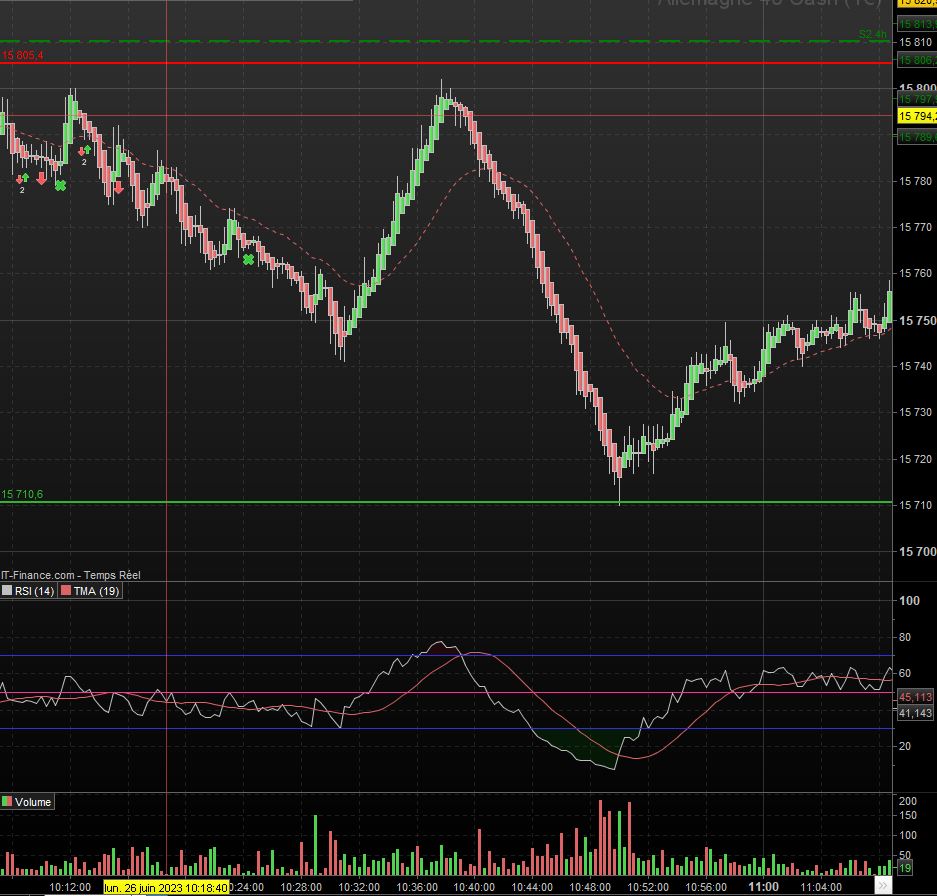
Task: Click the 15 700 price axis label
Action: point(917,552)
